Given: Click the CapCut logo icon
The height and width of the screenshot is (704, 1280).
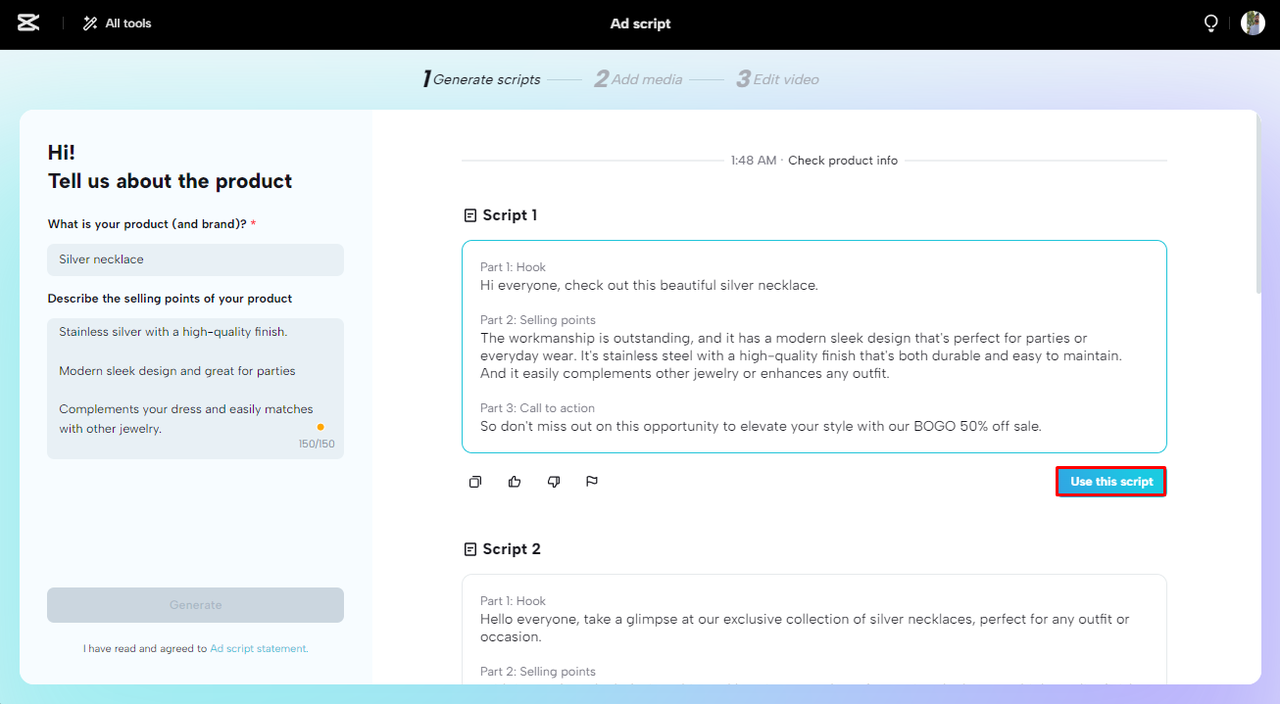Looking at the screenshot, I should click(28, 23).
